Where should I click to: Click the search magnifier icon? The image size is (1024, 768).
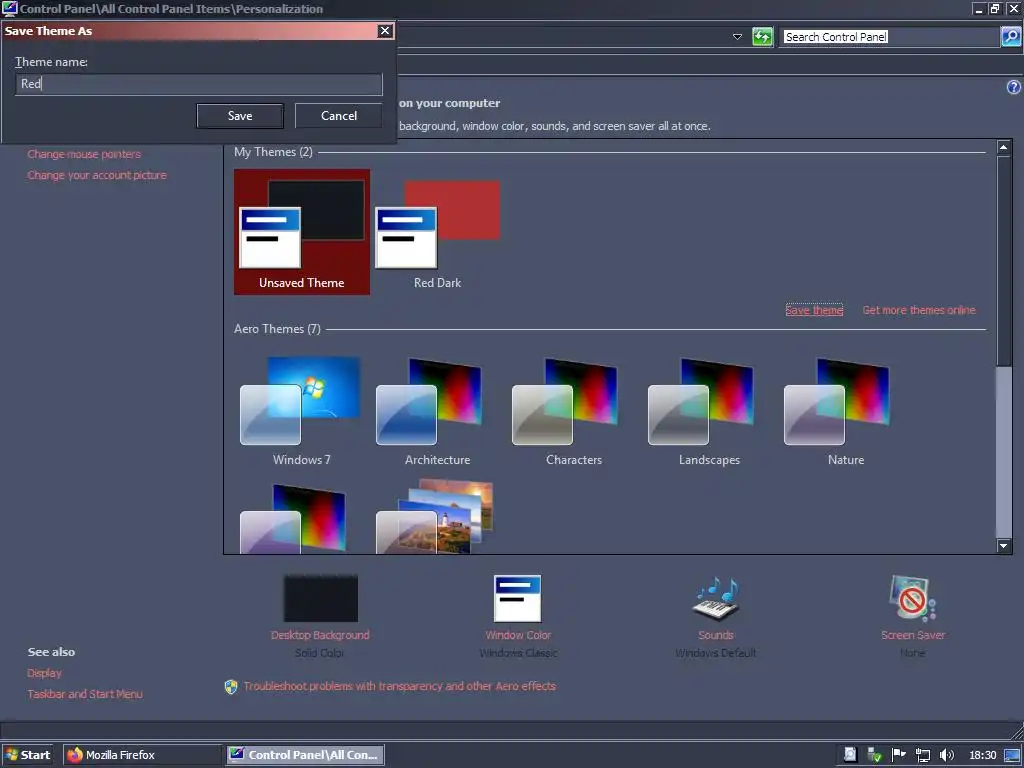coord(1010,37)
